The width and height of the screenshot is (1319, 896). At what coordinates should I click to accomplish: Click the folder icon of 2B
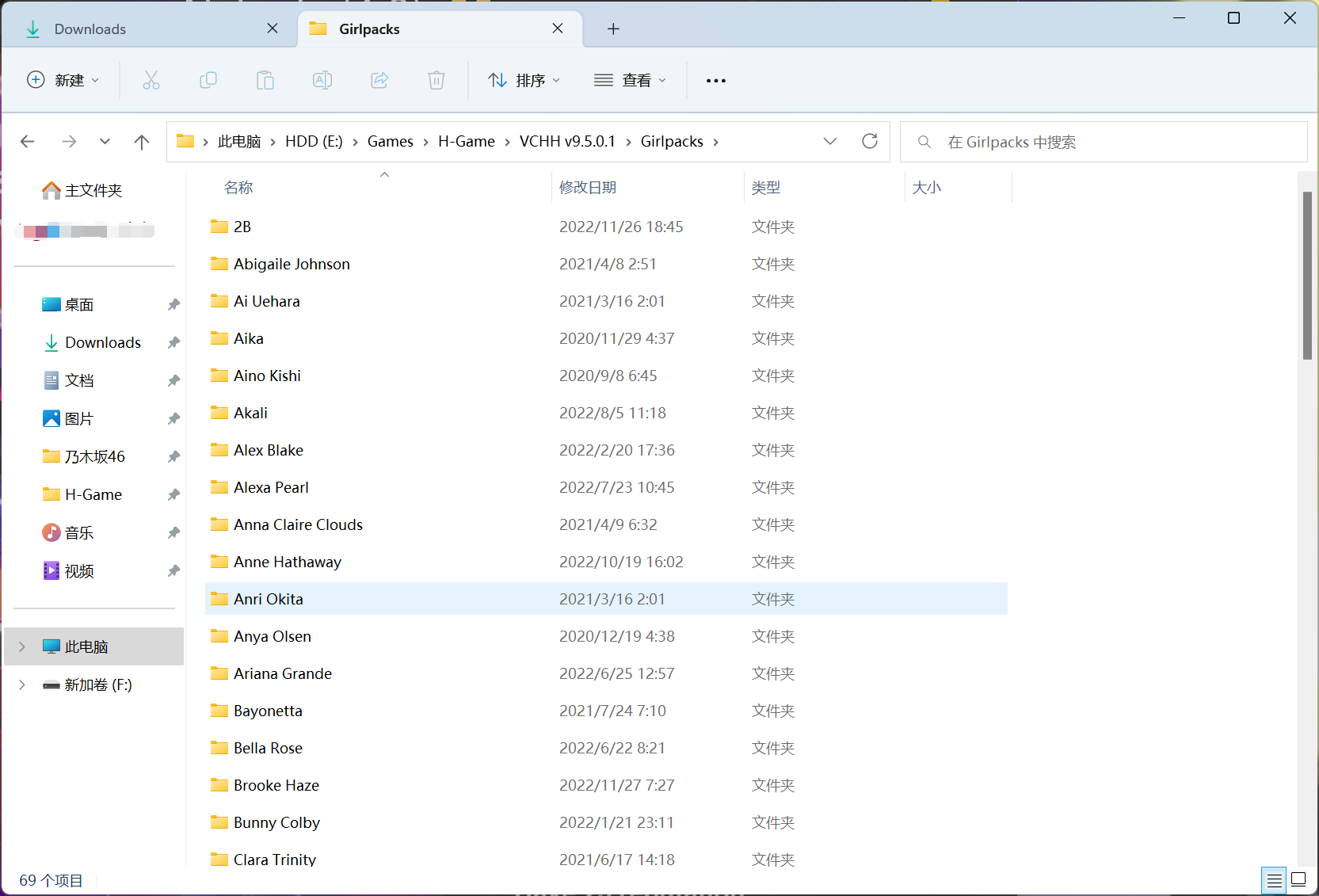[219, 227]
